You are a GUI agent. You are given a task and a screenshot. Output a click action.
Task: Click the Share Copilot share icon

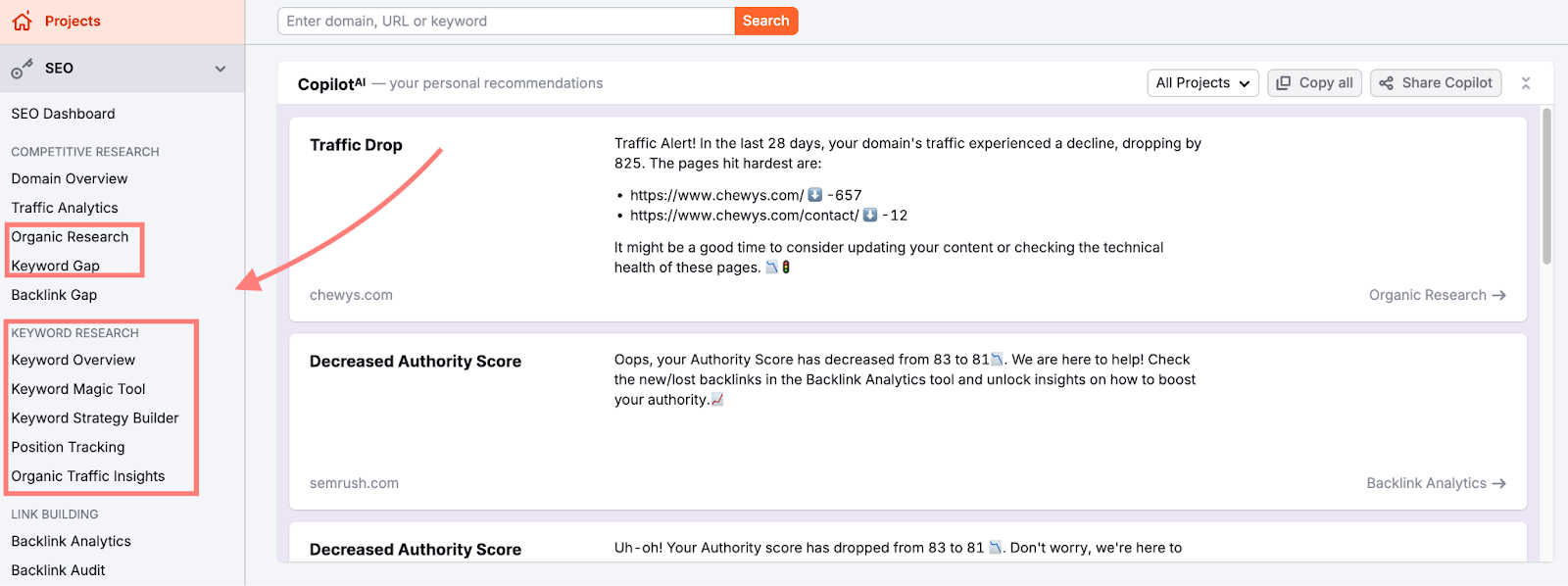pyautogui.click(x=1388, y=82)
